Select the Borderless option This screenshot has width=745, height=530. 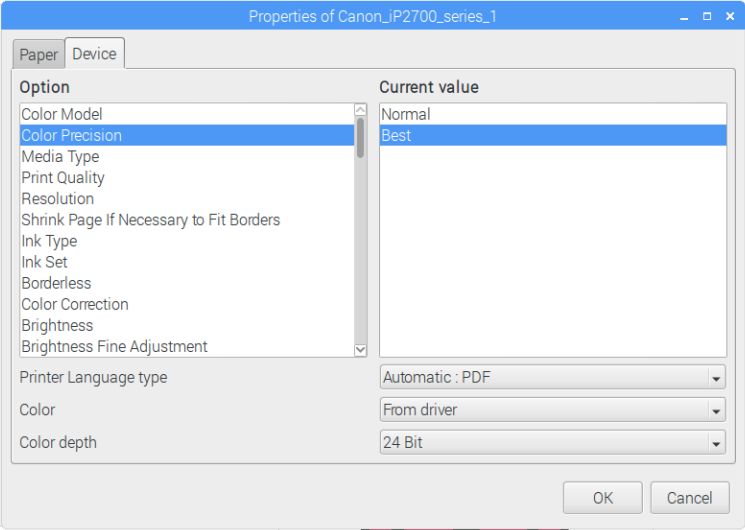187,283
